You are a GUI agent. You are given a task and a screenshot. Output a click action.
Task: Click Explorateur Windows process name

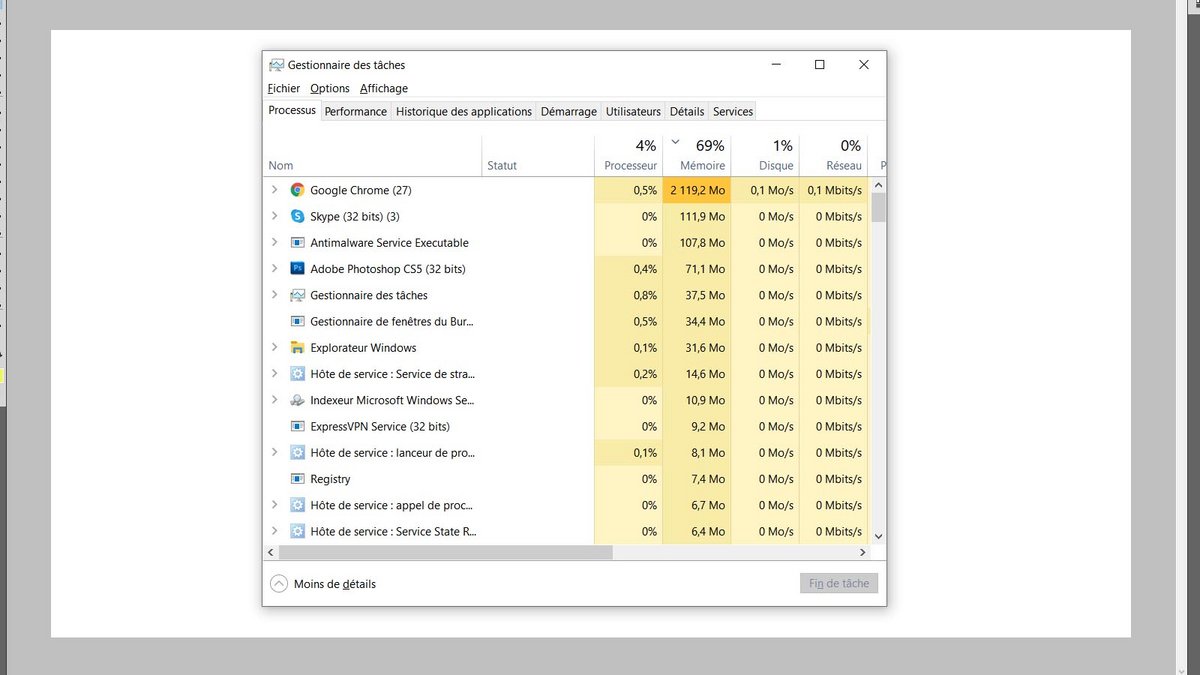pos(363,348)
